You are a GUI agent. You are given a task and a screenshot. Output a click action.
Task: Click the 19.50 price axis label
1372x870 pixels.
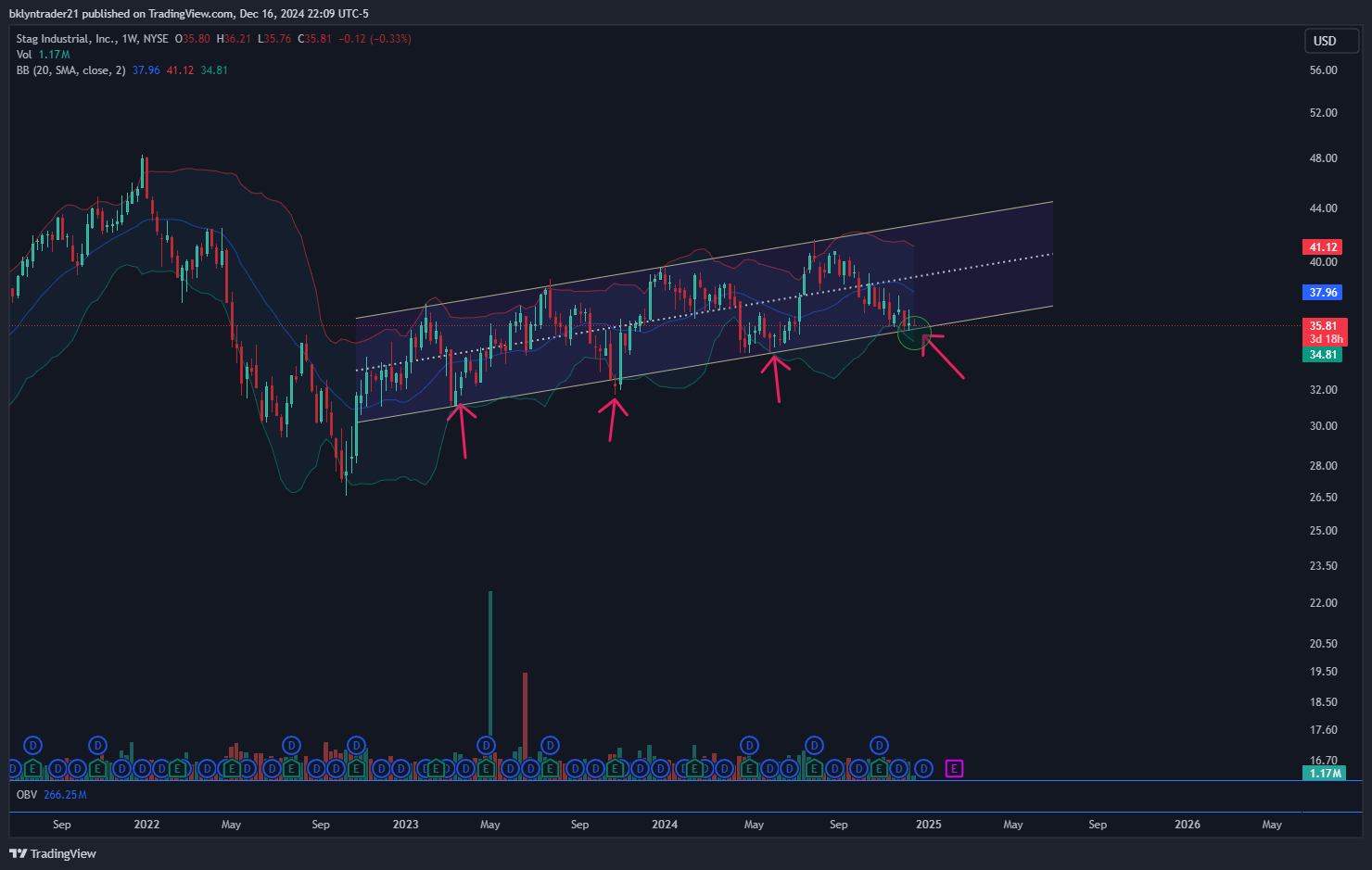point(1323,672)
